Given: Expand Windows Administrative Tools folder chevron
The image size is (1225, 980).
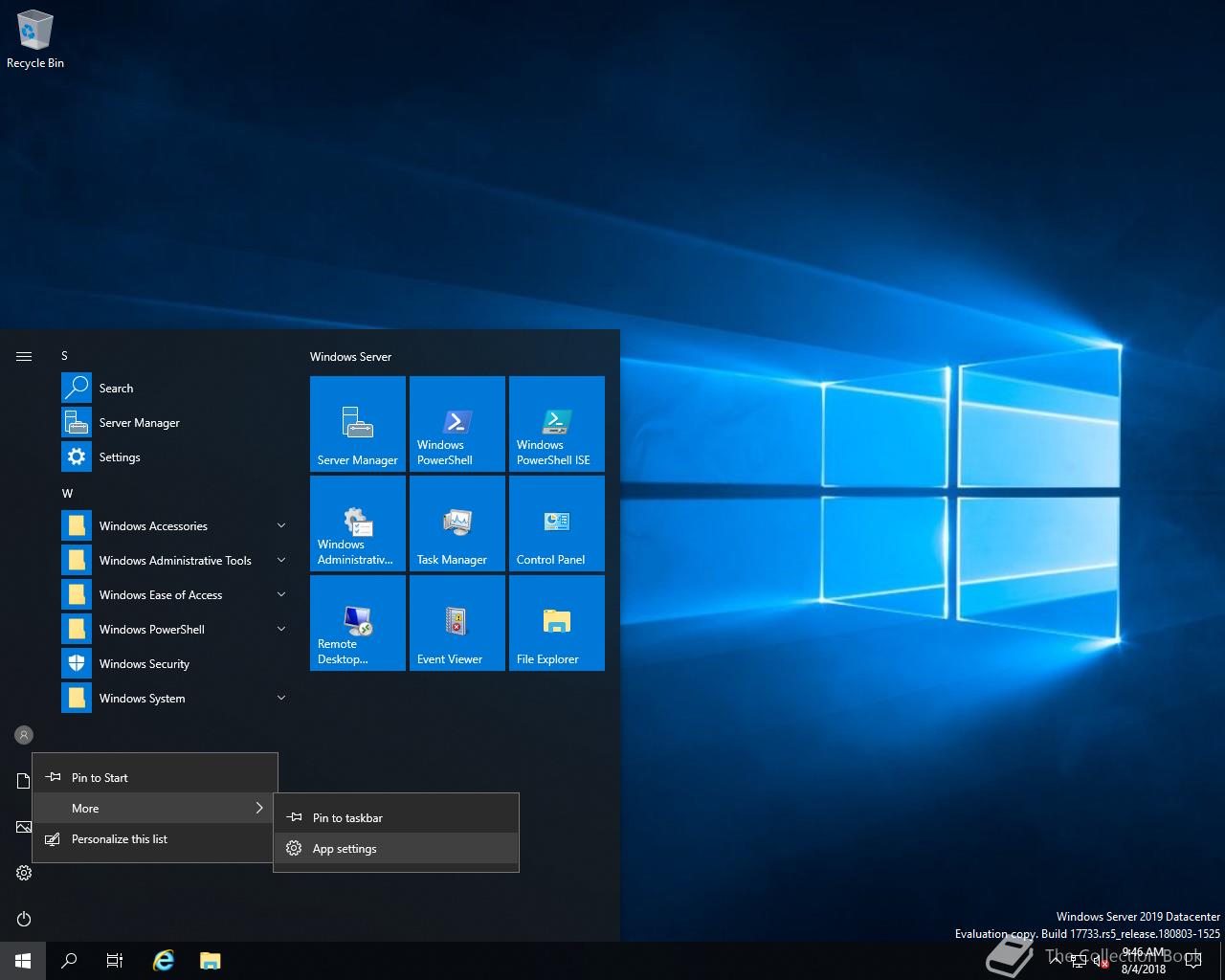Looking at the screenshot, I should coord(280,560).
